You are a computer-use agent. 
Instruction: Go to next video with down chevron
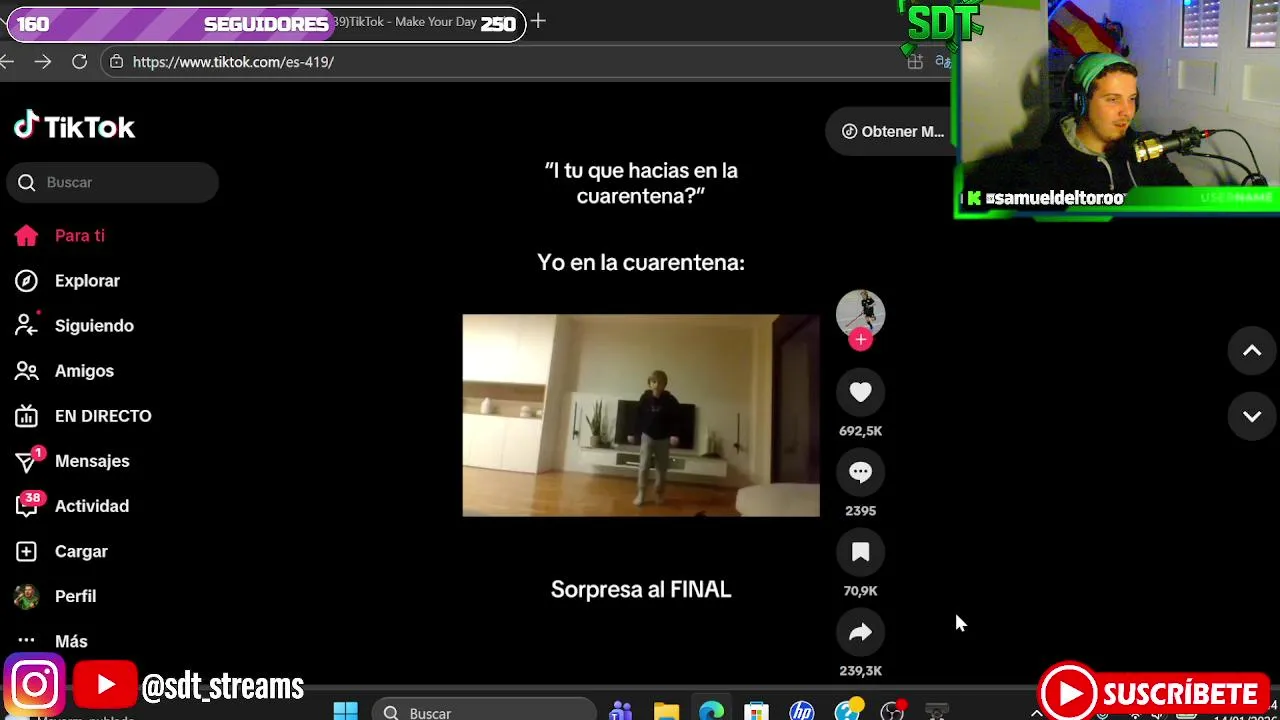pos(1252,416)
